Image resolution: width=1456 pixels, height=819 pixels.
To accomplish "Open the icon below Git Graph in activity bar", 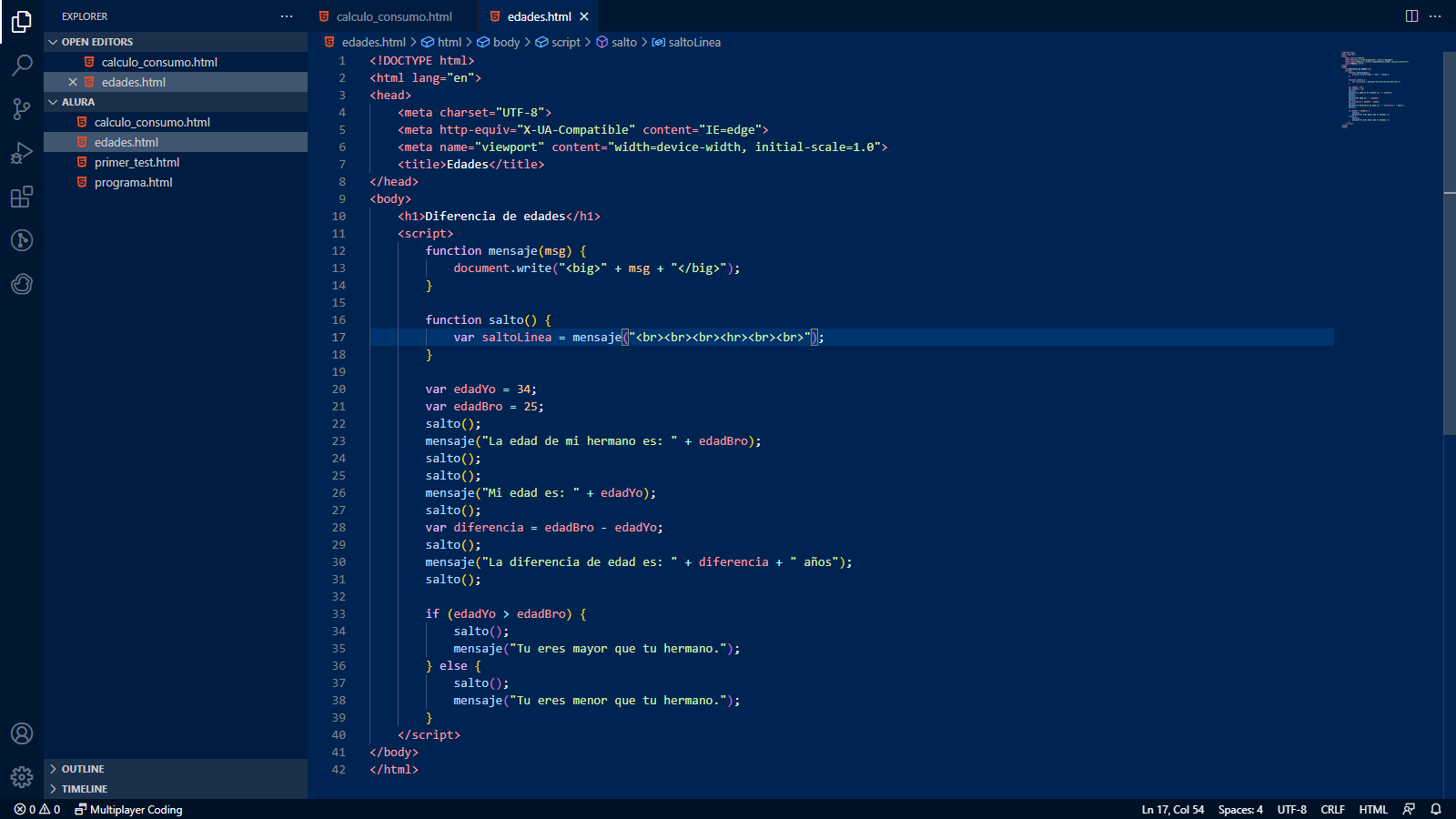I will (x=22, y=284).
